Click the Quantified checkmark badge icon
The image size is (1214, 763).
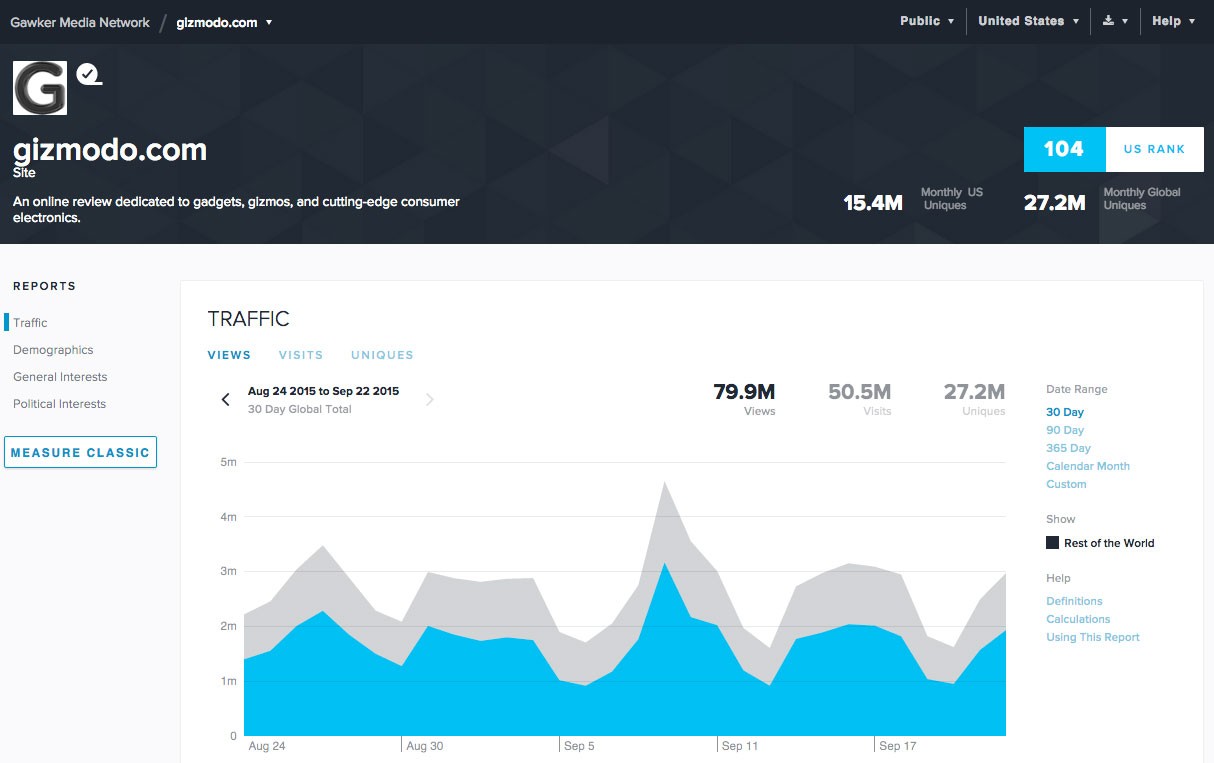point(89,74)
